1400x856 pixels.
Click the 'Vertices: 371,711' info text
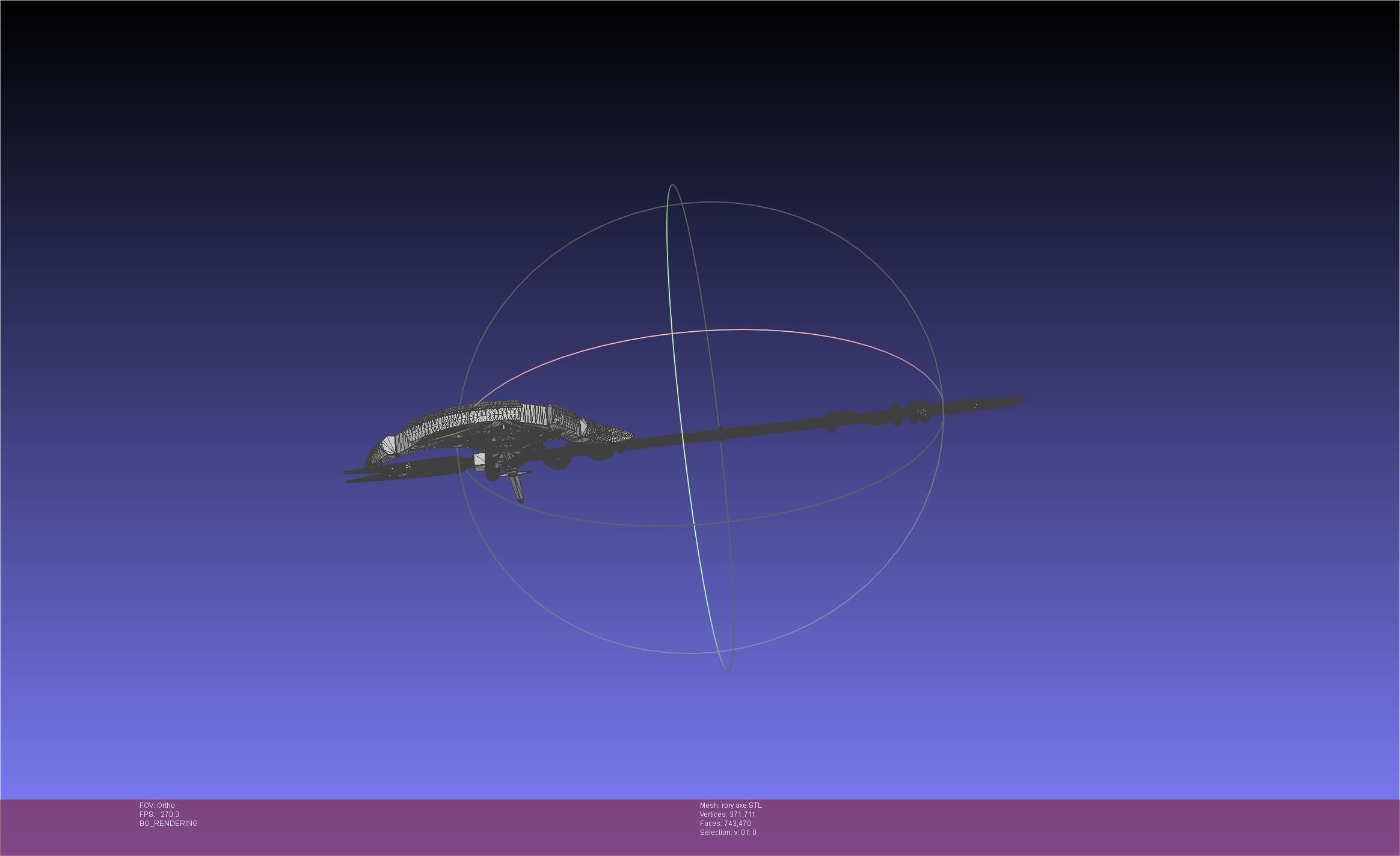pos(727,815)
